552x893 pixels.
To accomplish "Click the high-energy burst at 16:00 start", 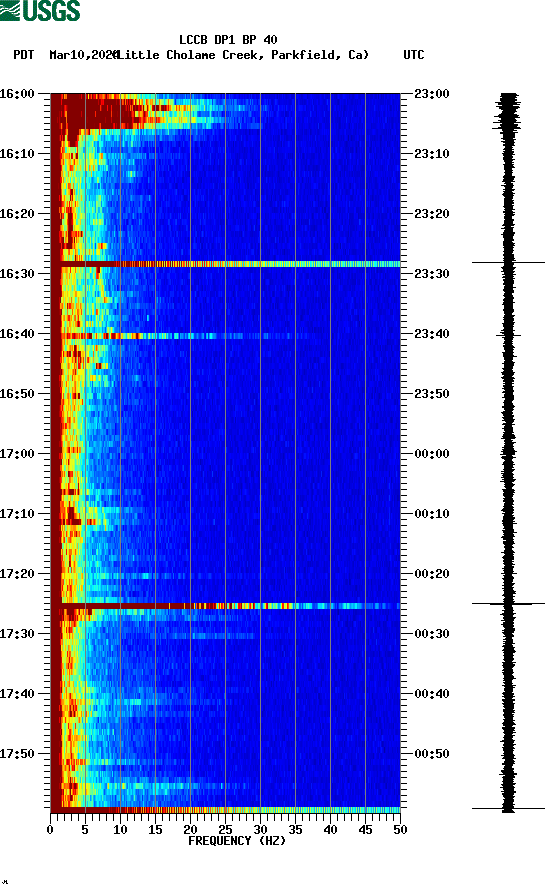I will 157,111.
